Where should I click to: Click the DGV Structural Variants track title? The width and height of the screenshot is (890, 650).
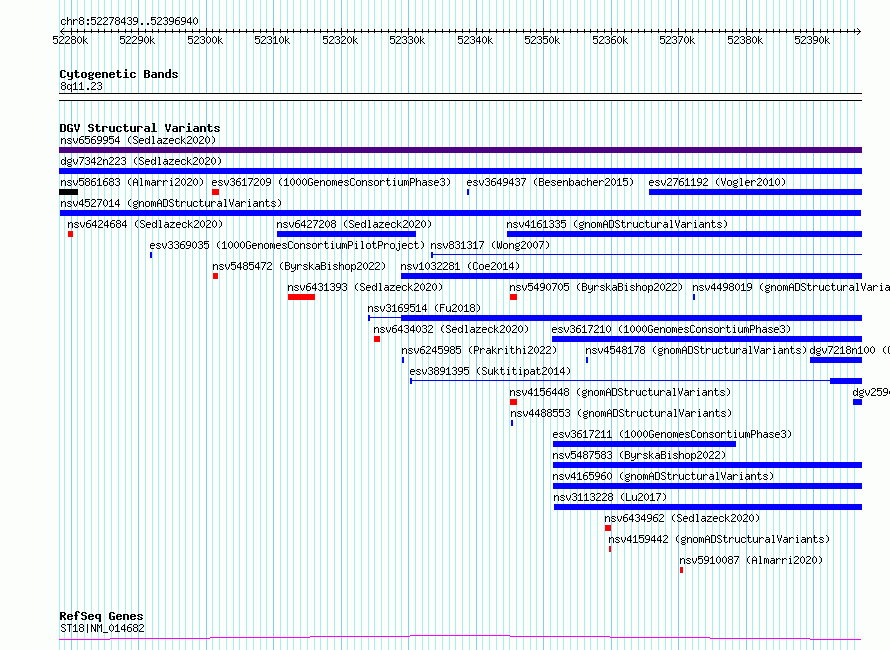click(140, 128)
